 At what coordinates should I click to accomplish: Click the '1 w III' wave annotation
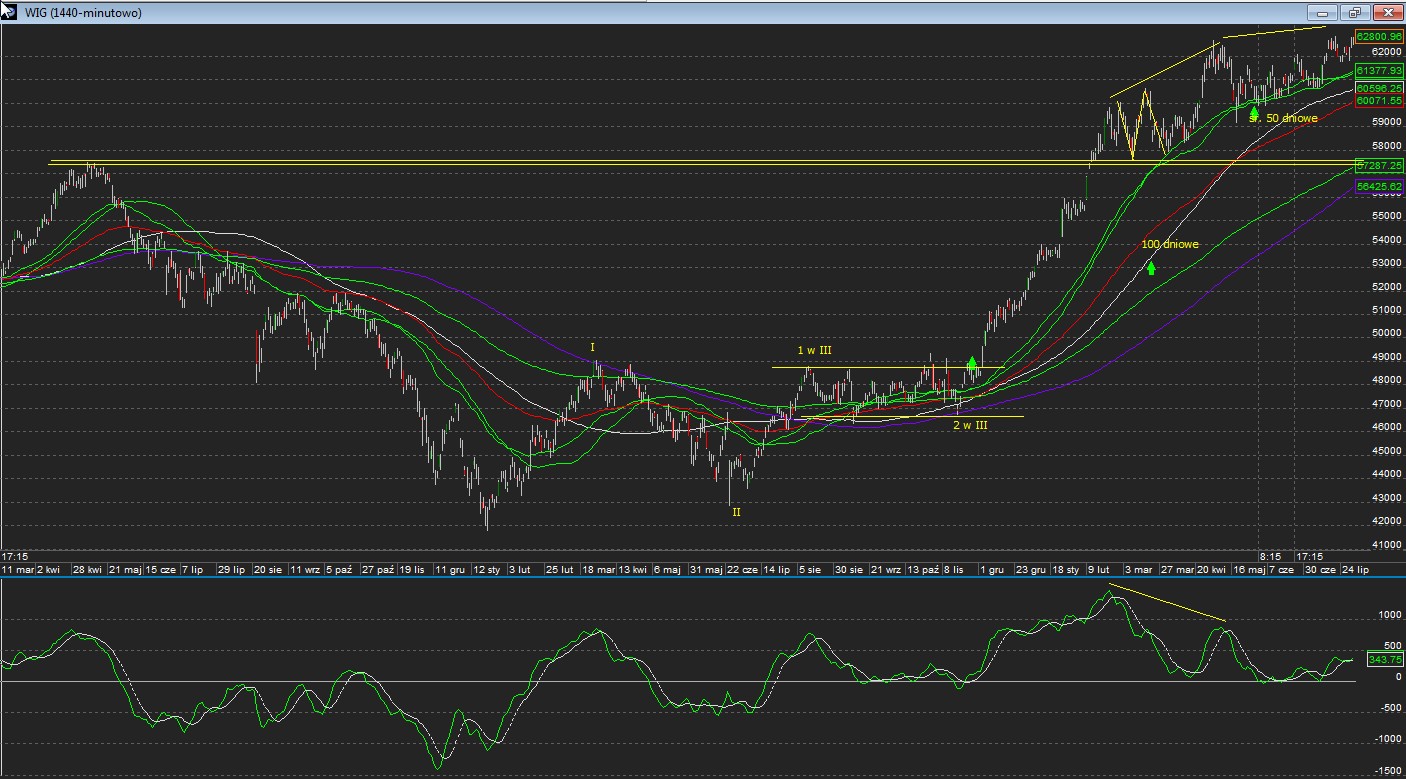click(x=814, y=350)
